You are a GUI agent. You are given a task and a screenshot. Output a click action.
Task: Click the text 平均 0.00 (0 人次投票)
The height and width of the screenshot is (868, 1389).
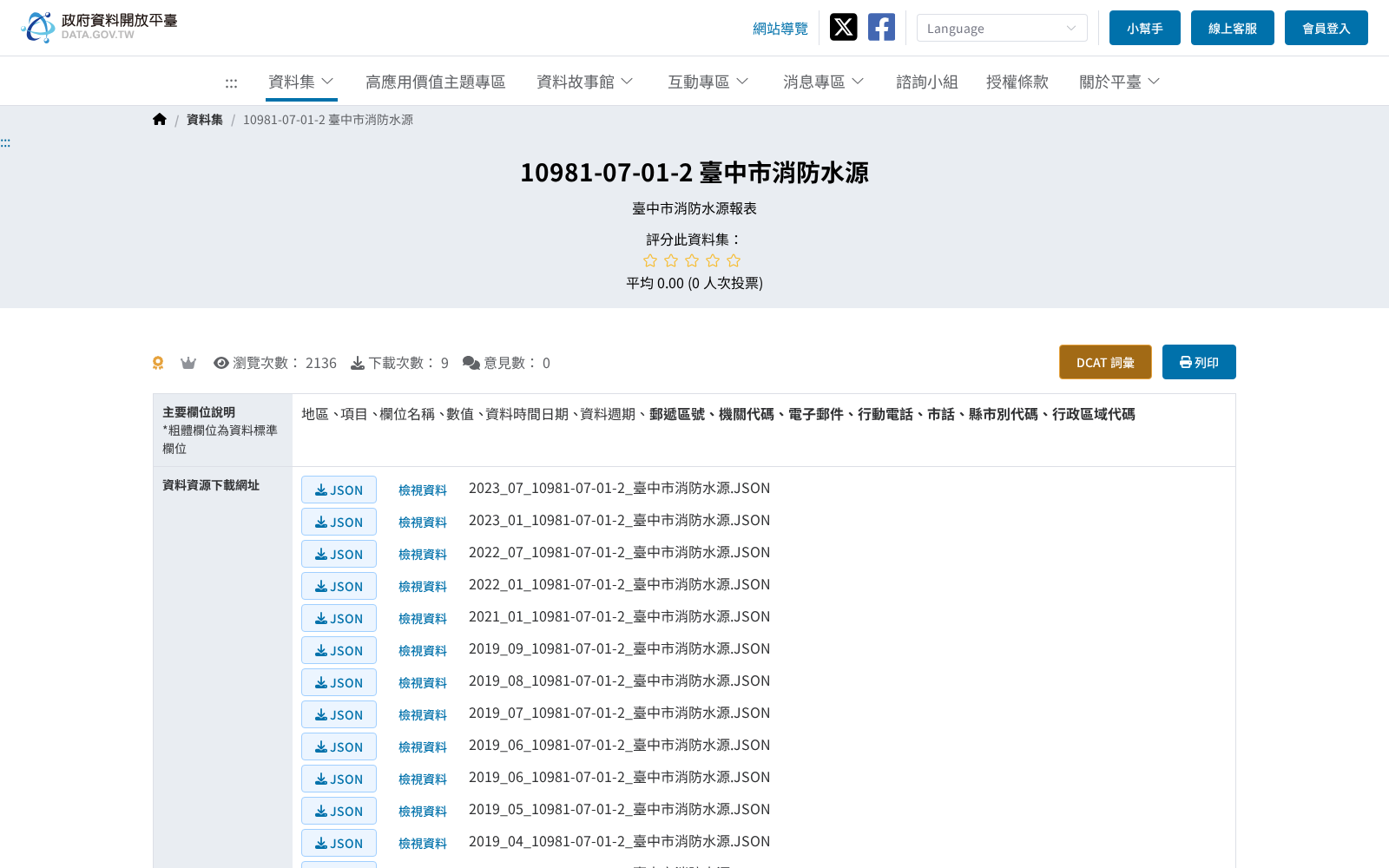694,283
